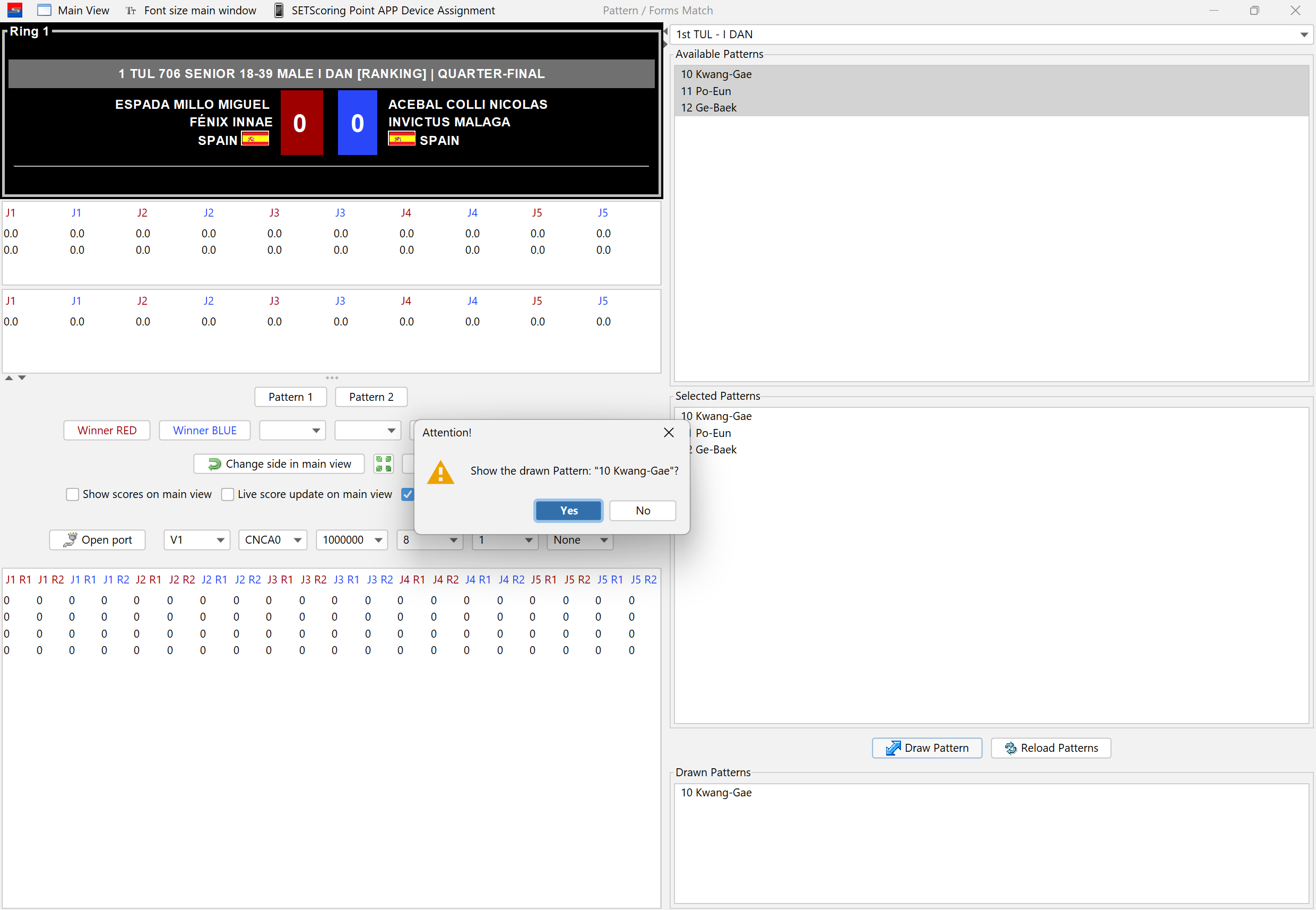Image resolution: width=1316 pixels, height=910 pixels.
Task: Click the red J3 R2 column header
Action: coord(314,579)
